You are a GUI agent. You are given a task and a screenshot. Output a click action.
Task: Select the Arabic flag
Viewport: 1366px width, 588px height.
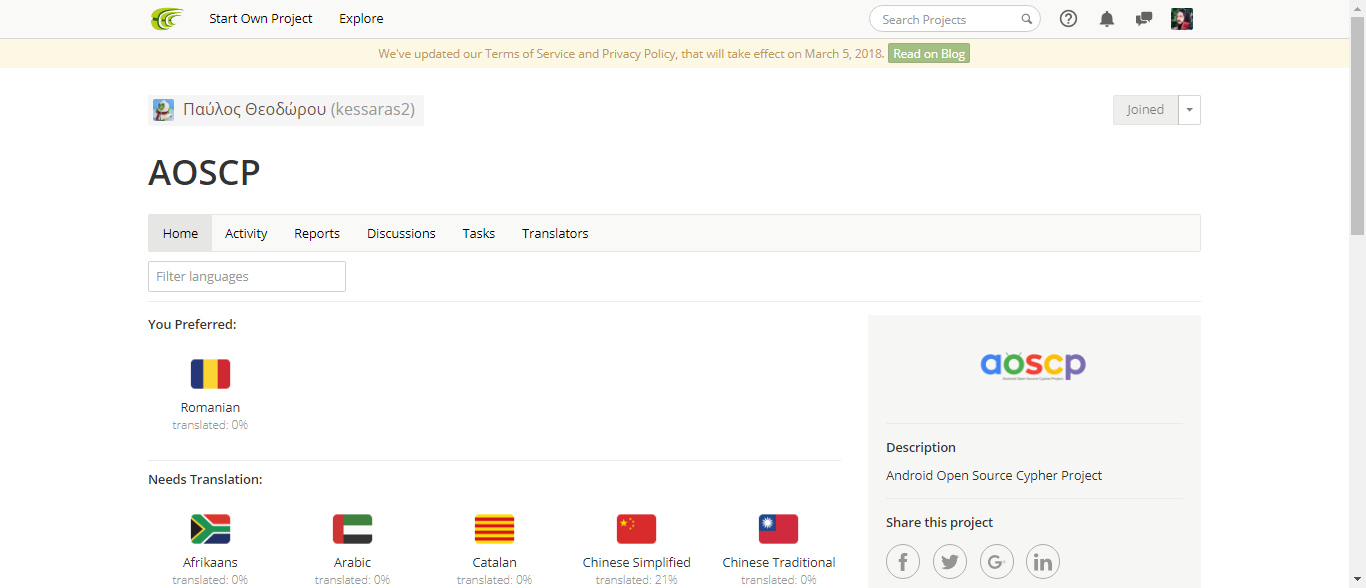point(352,529)
